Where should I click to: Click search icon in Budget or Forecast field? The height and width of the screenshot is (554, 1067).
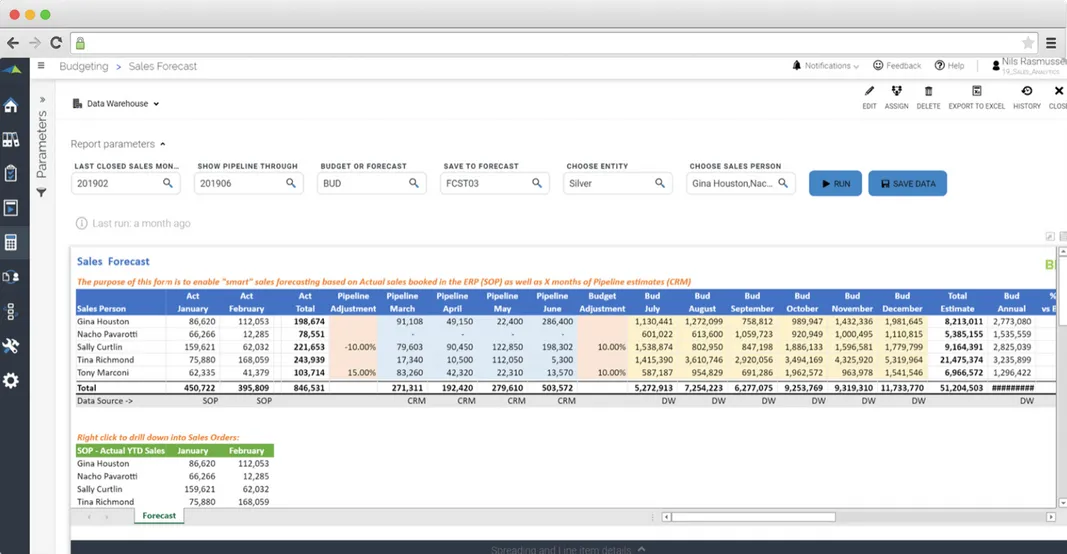(414, 183)
